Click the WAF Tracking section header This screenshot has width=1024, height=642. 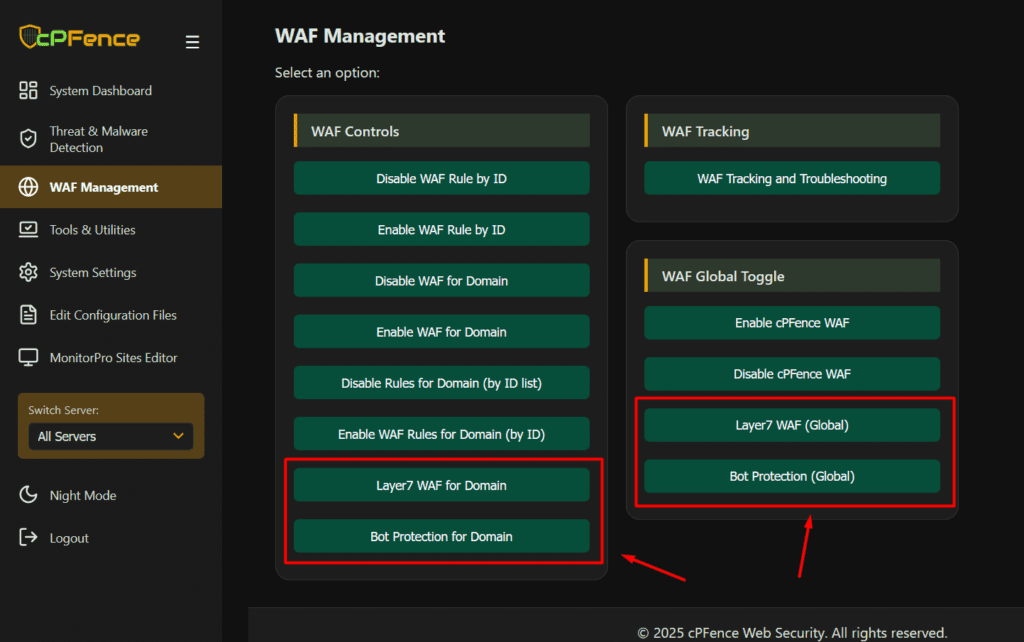coord(792,131)
